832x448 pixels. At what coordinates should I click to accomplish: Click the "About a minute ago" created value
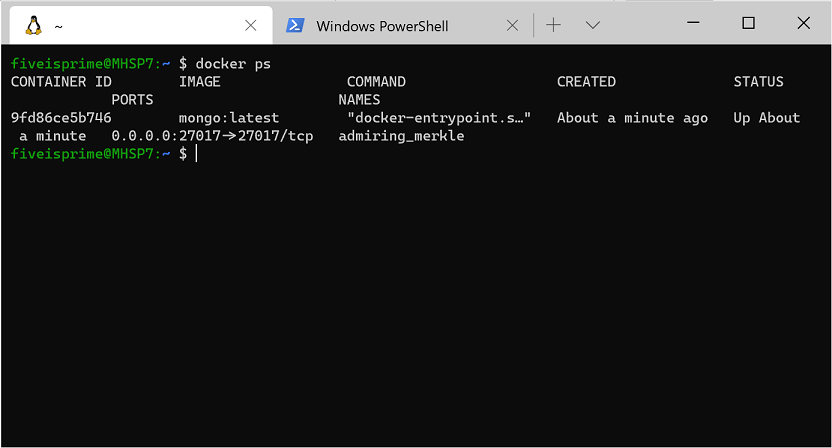[632, 118]
